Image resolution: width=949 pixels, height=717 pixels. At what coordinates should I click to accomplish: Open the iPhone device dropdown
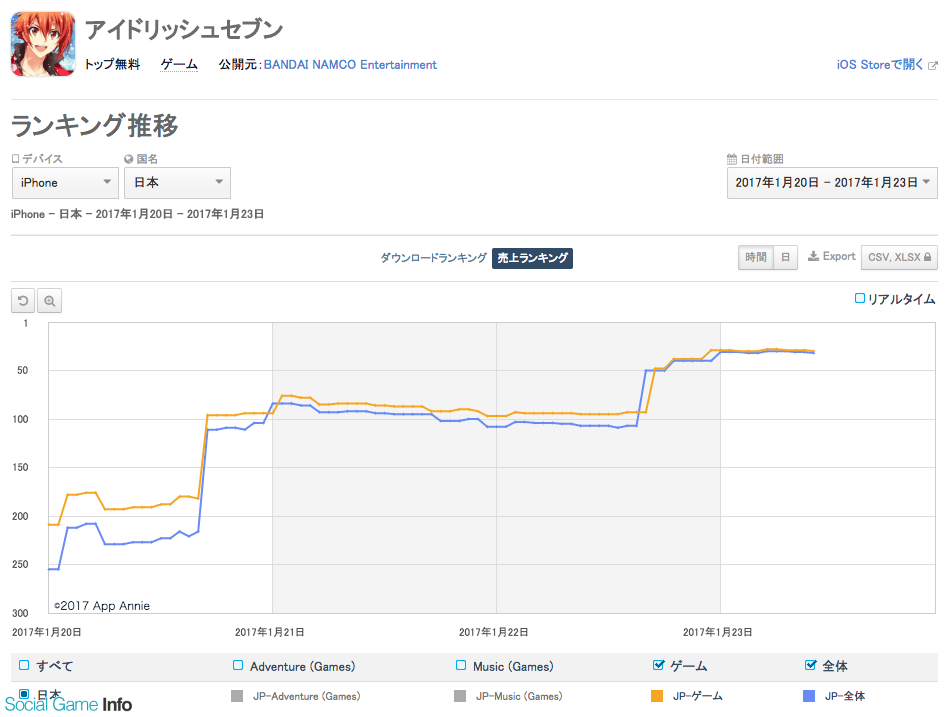tap(65, 183)
